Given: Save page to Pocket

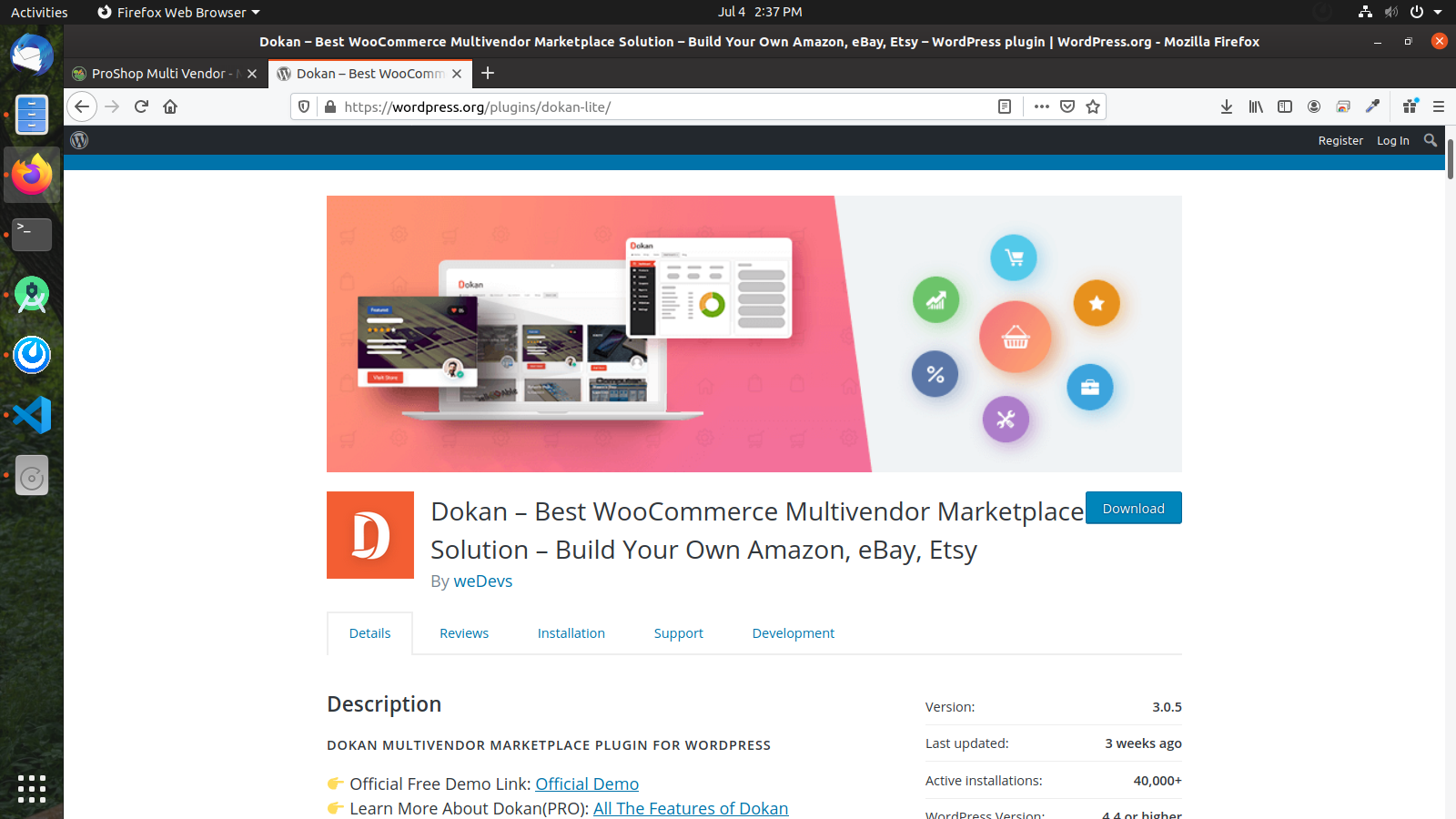Looking at the screenshot, I should coord(1067,106).
